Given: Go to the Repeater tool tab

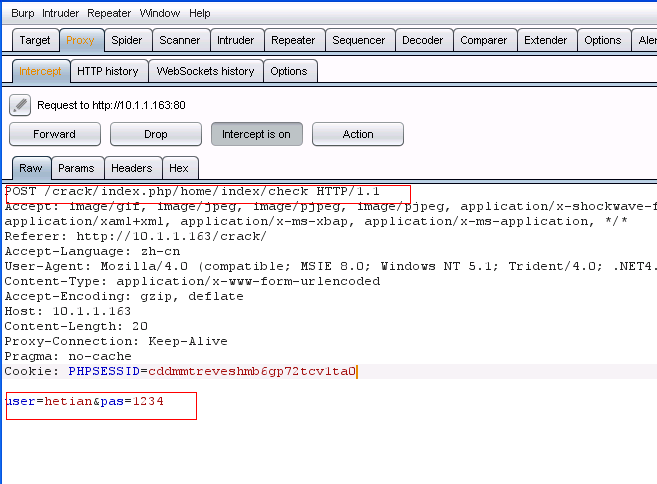Looking at the screenshot, I should click(293, 40).
